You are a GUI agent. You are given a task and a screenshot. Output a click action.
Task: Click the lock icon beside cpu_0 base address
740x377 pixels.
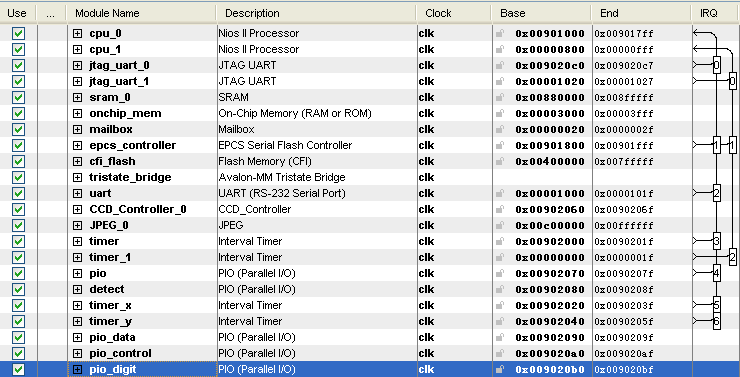coord(499,34)
